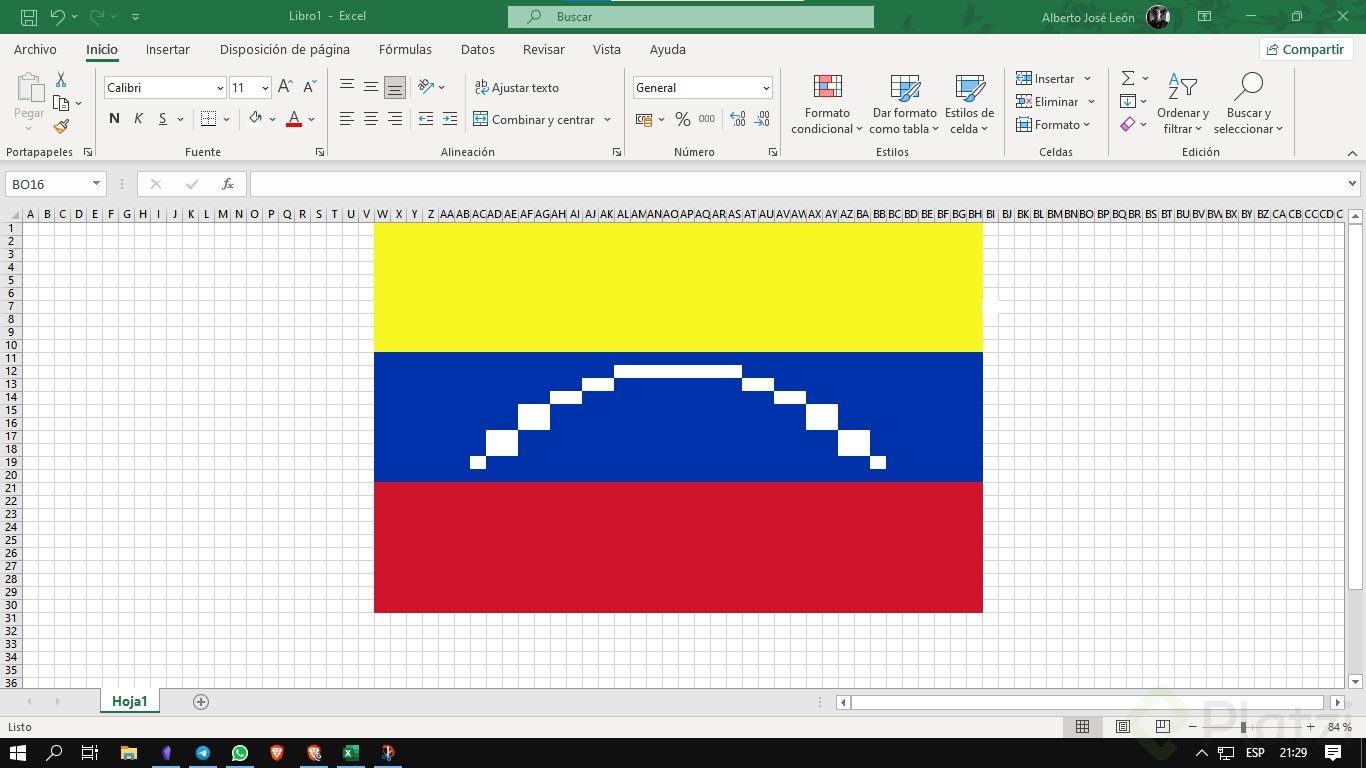
Task: Toggle bottom vertical alignment
Action: click(x=395, y=87)
